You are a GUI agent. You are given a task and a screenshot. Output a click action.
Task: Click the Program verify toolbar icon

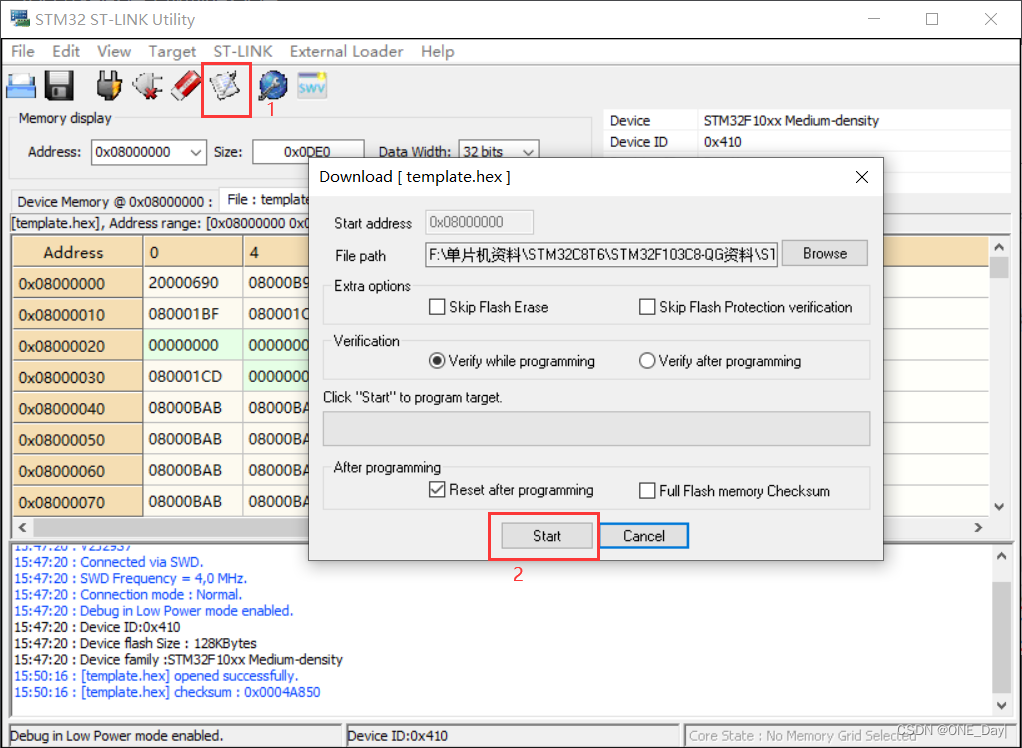[x=225, y=86]
